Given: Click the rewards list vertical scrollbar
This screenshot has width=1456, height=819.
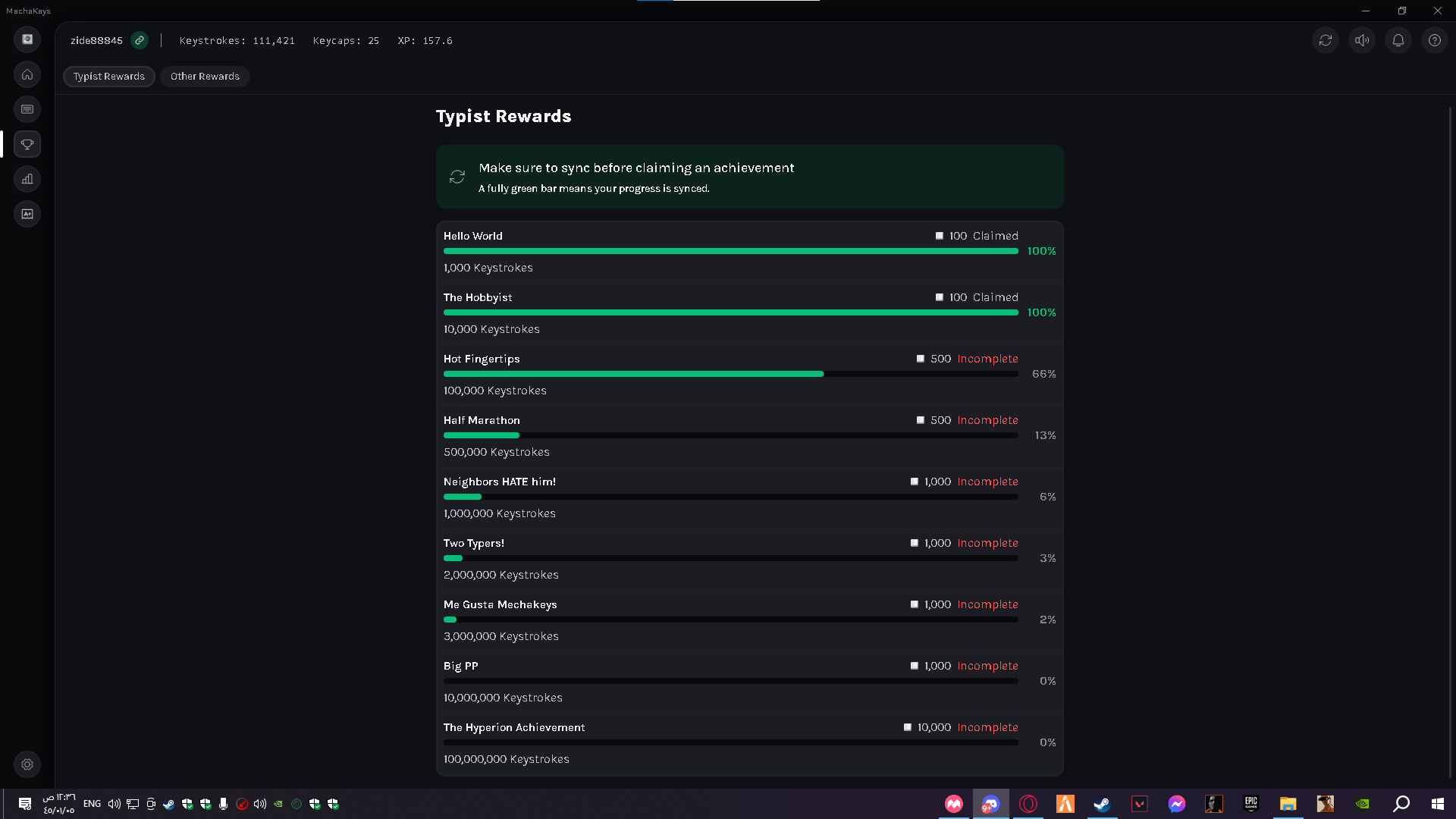Looking at the screenshot, I should point(1450,440).
